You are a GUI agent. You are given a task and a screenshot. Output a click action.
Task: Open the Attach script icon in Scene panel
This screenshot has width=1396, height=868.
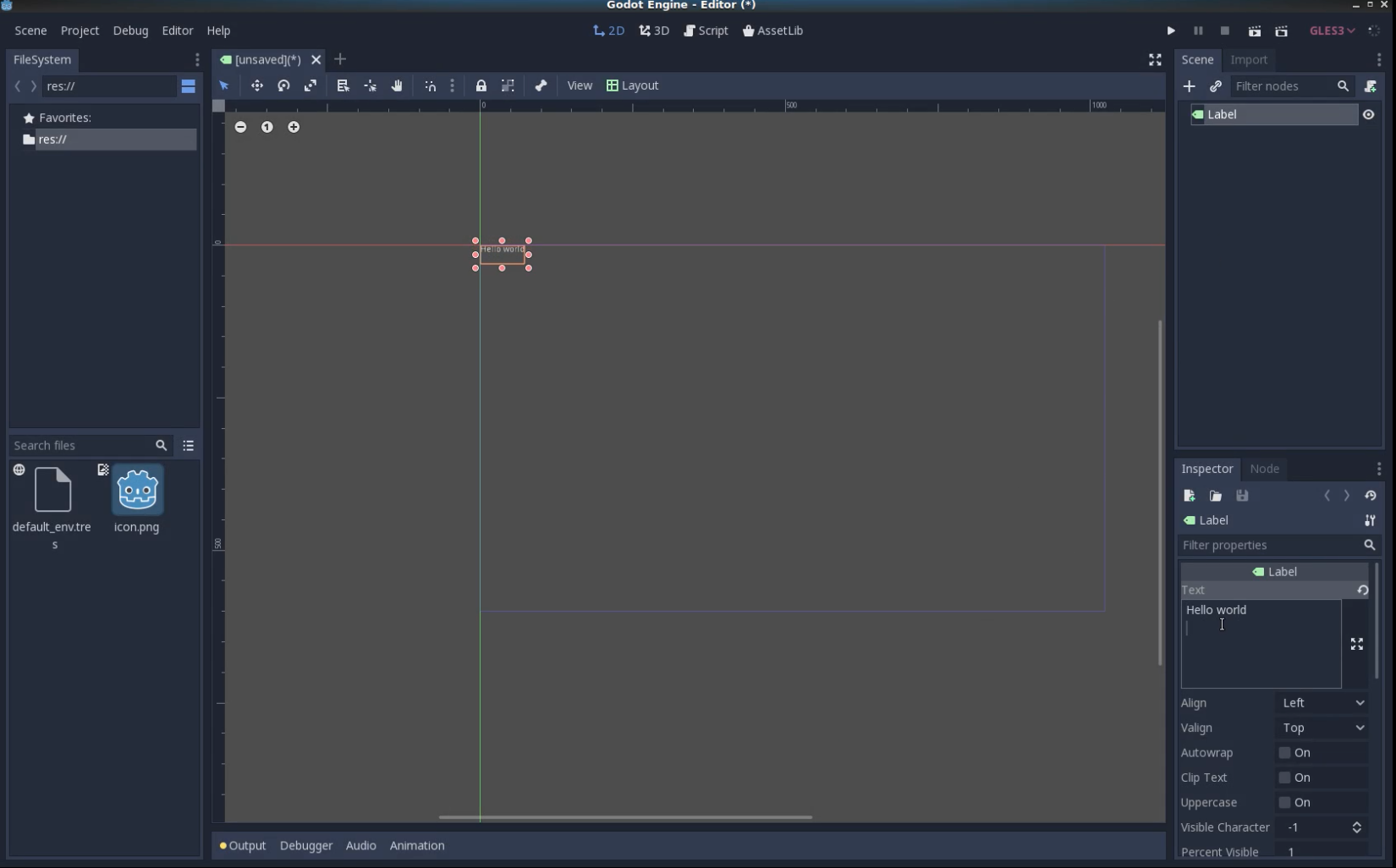point(1371,86)
